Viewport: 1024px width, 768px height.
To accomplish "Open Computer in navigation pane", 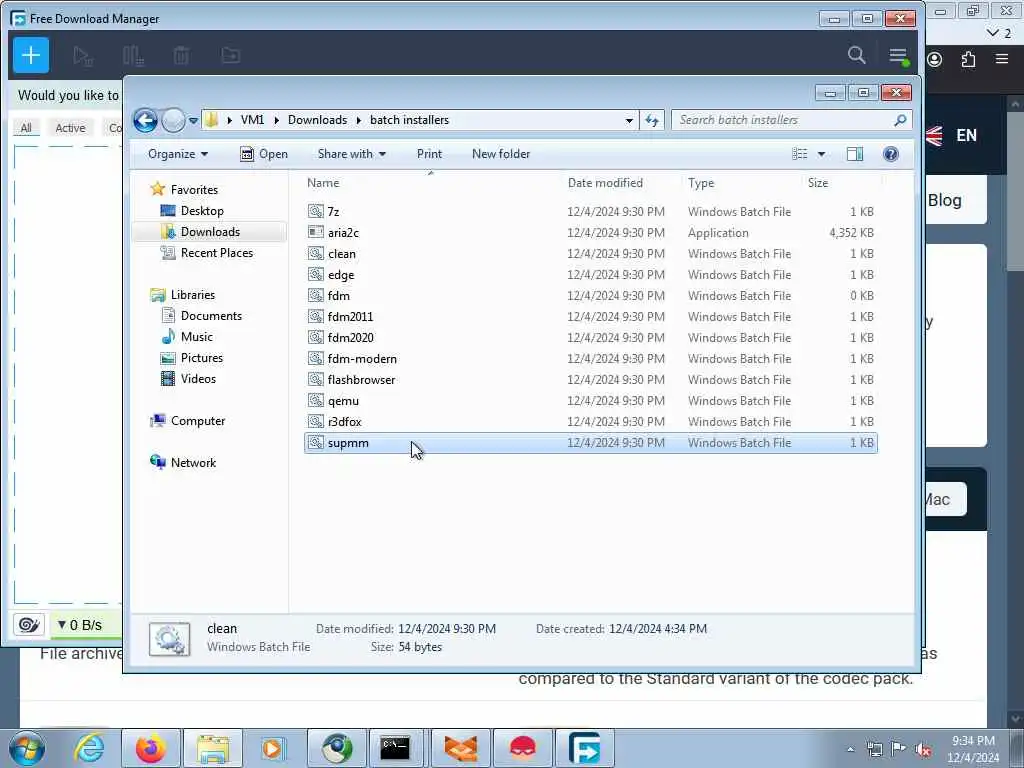I will pyautogui.click(x=188, y=421).
